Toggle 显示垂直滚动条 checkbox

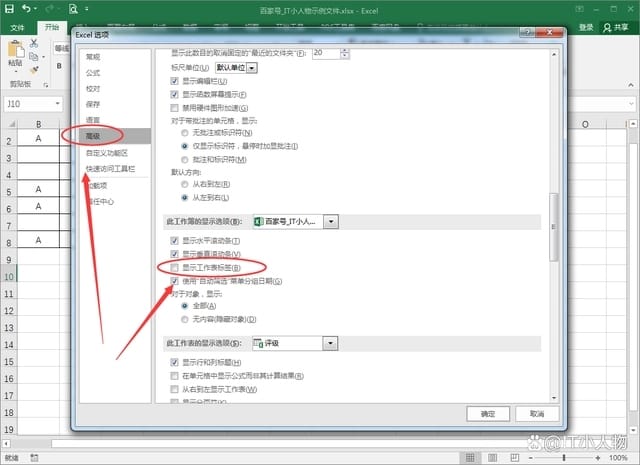(174, 254)
